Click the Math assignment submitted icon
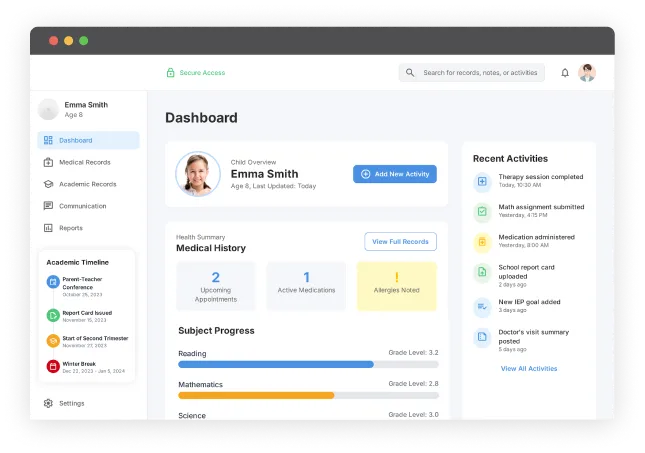The image size is (645, 453). [x=481, y=211]
